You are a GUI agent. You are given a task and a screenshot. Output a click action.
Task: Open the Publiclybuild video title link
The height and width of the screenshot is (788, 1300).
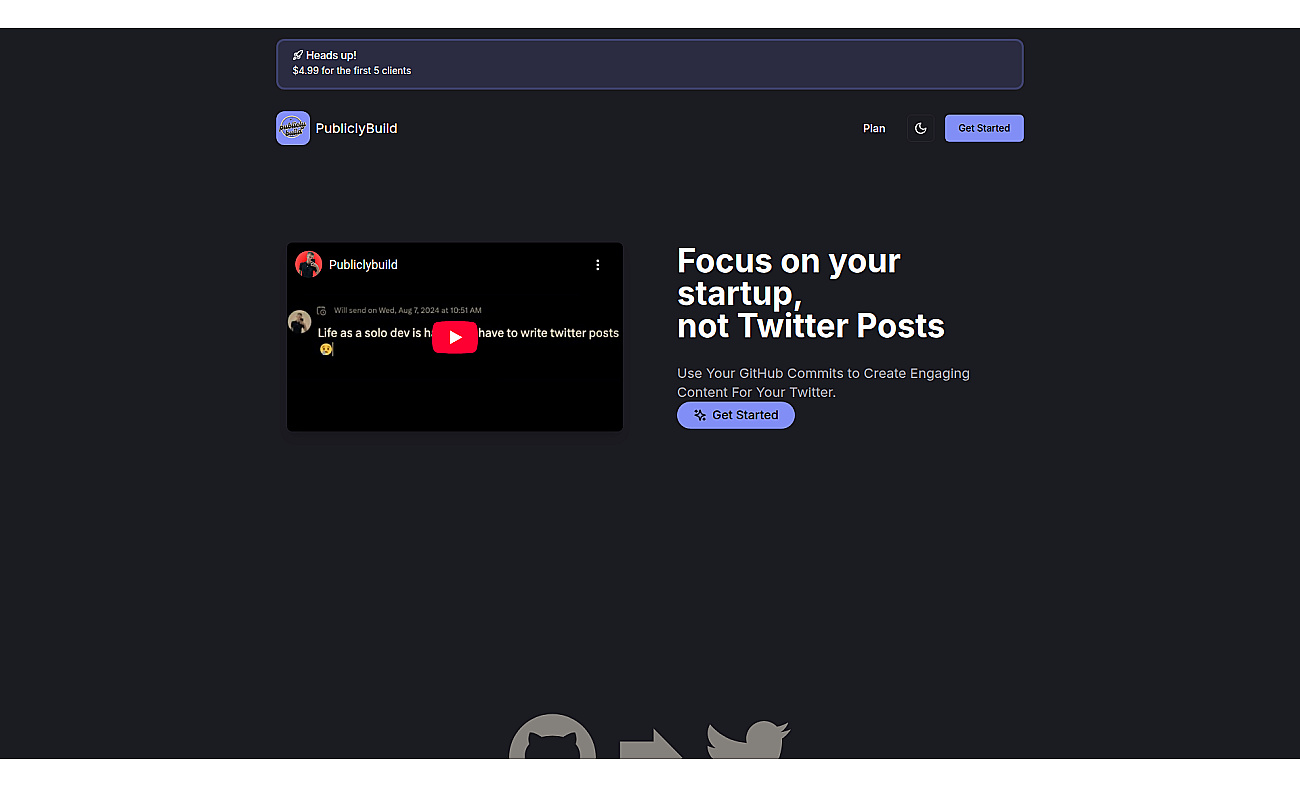[x=363, y=265]
